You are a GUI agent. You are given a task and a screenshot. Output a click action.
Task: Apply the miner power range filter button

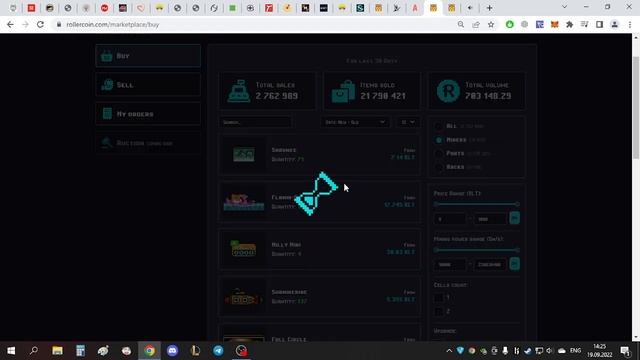515,264
